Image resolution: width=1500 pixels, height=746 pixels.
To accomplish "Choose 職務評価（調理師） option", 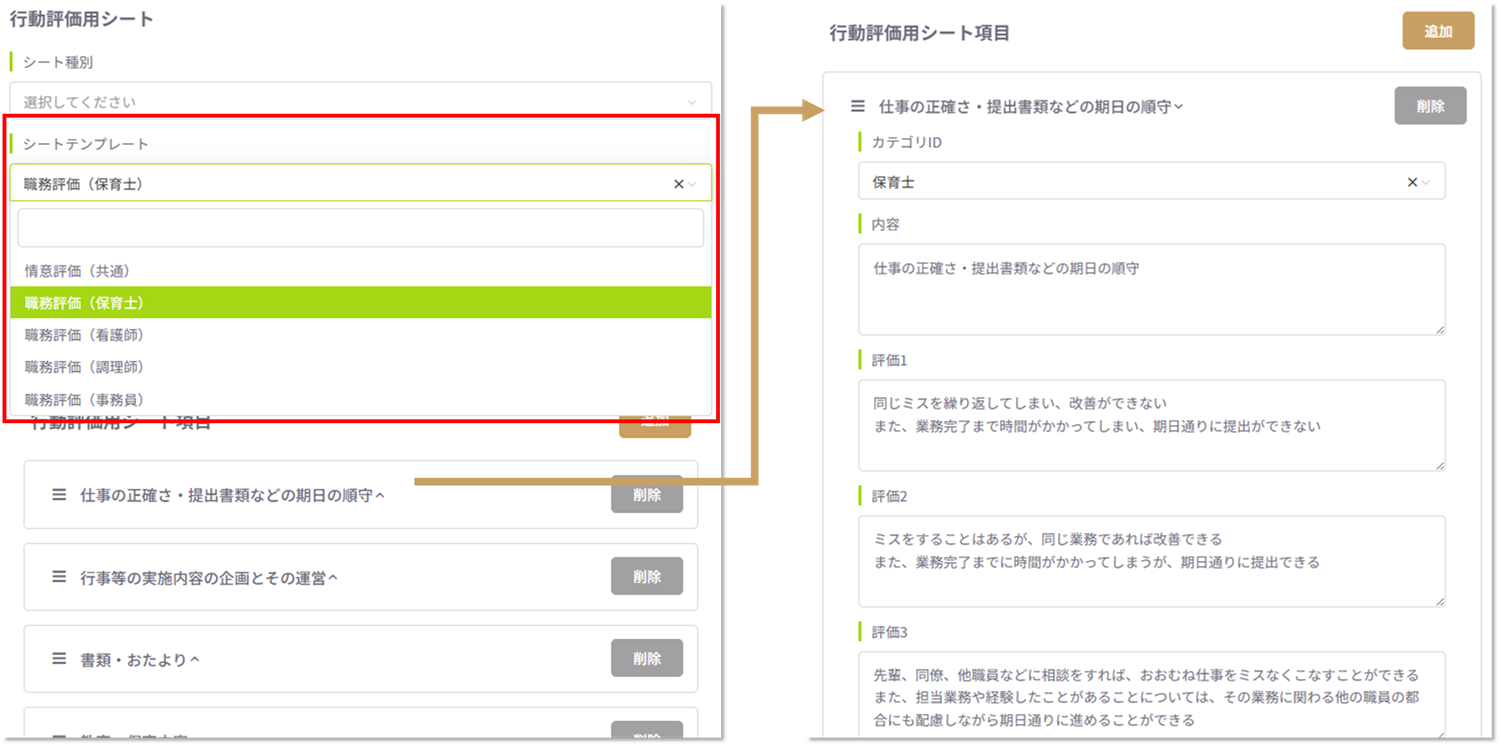I will pos(84,367).
